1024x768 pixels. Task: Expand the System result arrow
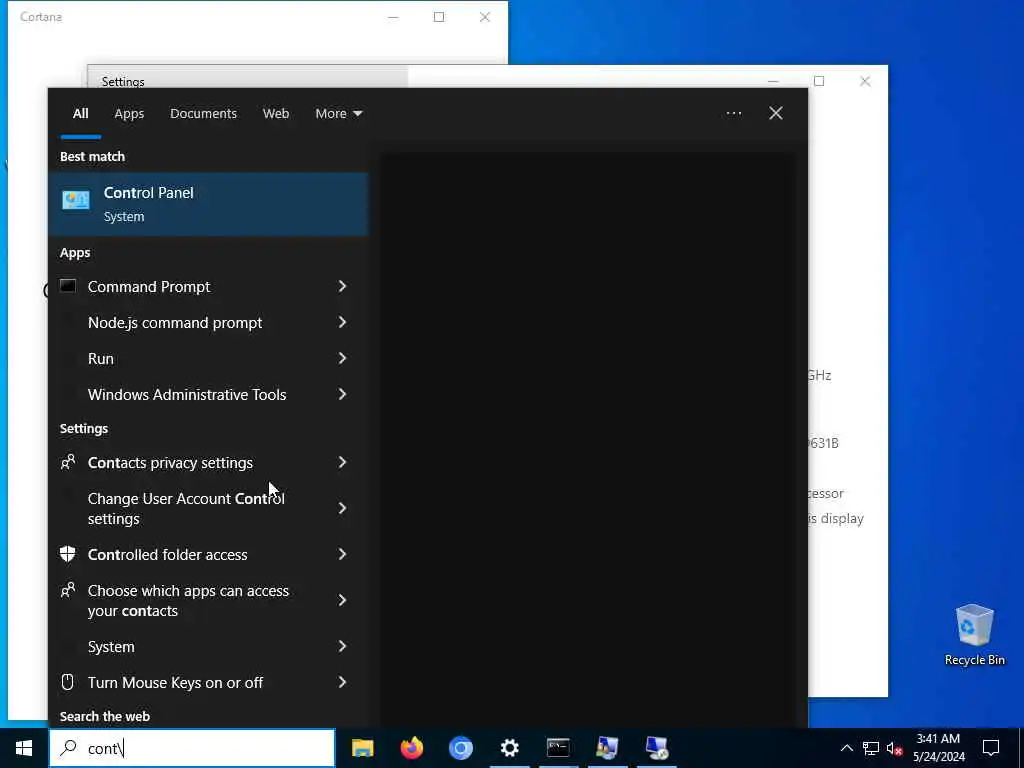tap(342, 646)
